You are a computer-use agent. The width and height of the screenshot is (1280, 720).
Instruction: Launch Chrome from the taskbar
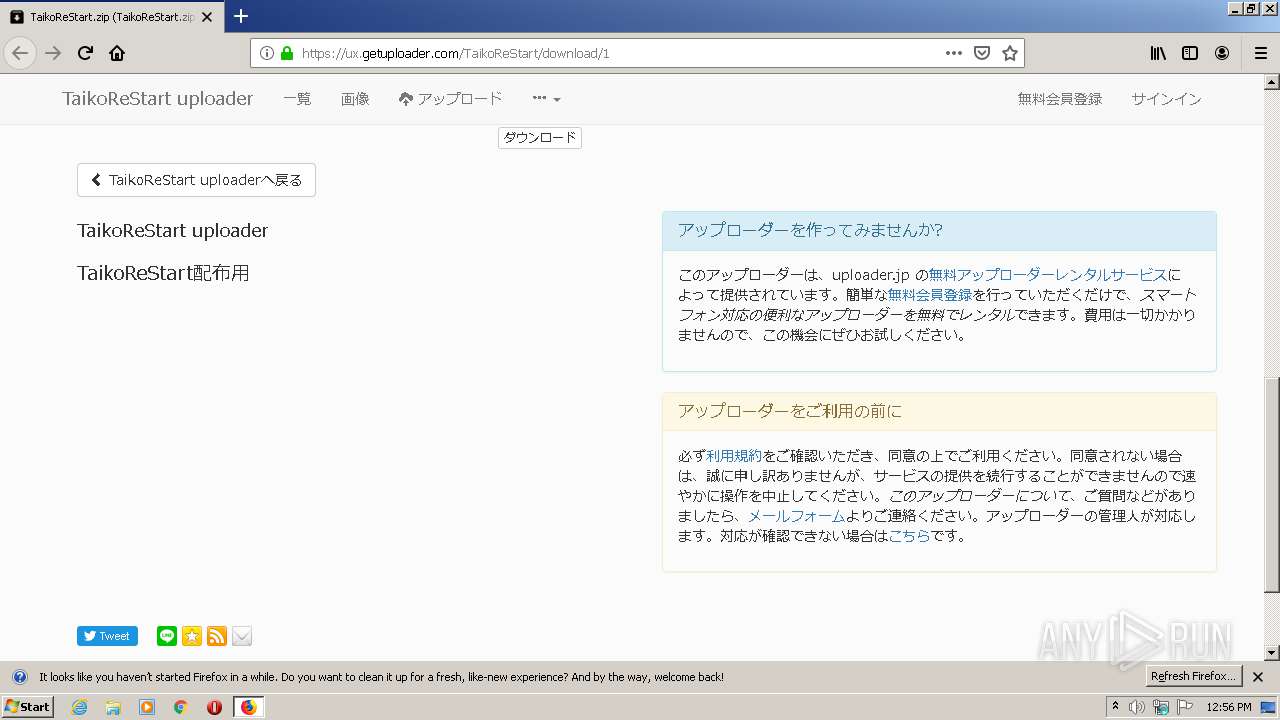181,707
